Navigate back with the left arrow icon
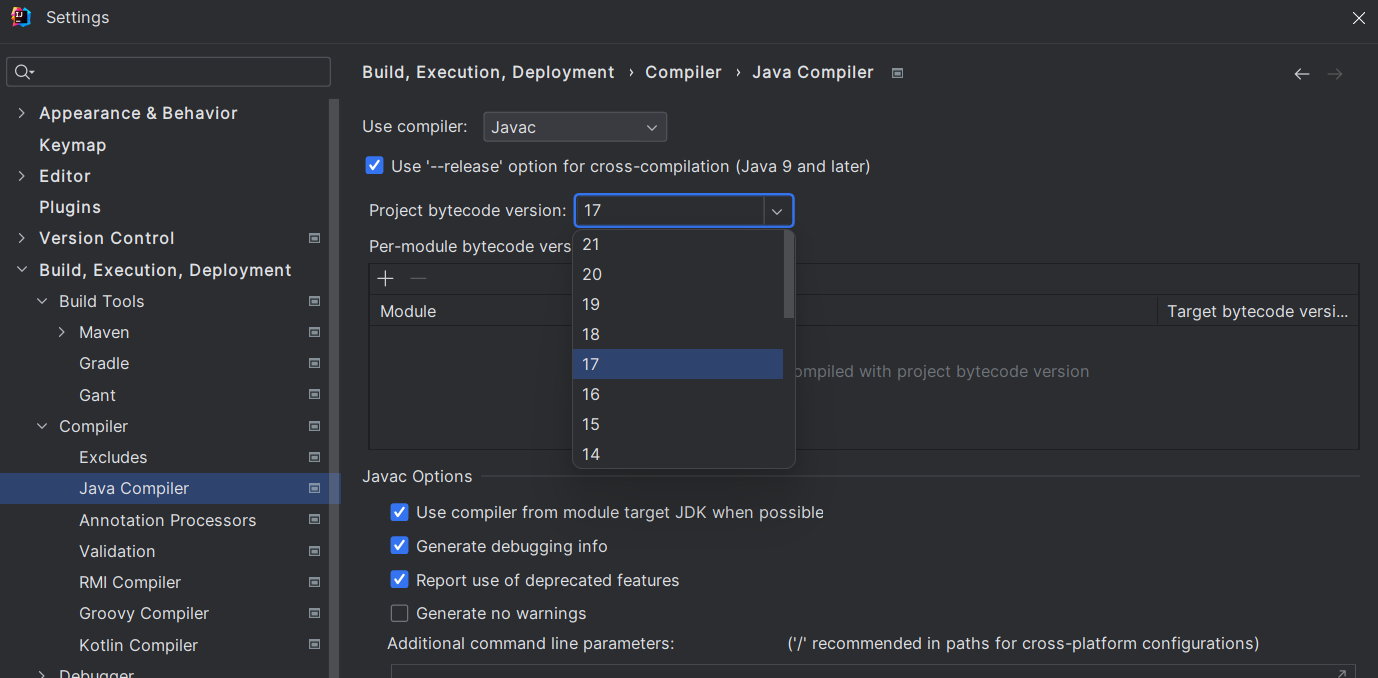 1301,74
